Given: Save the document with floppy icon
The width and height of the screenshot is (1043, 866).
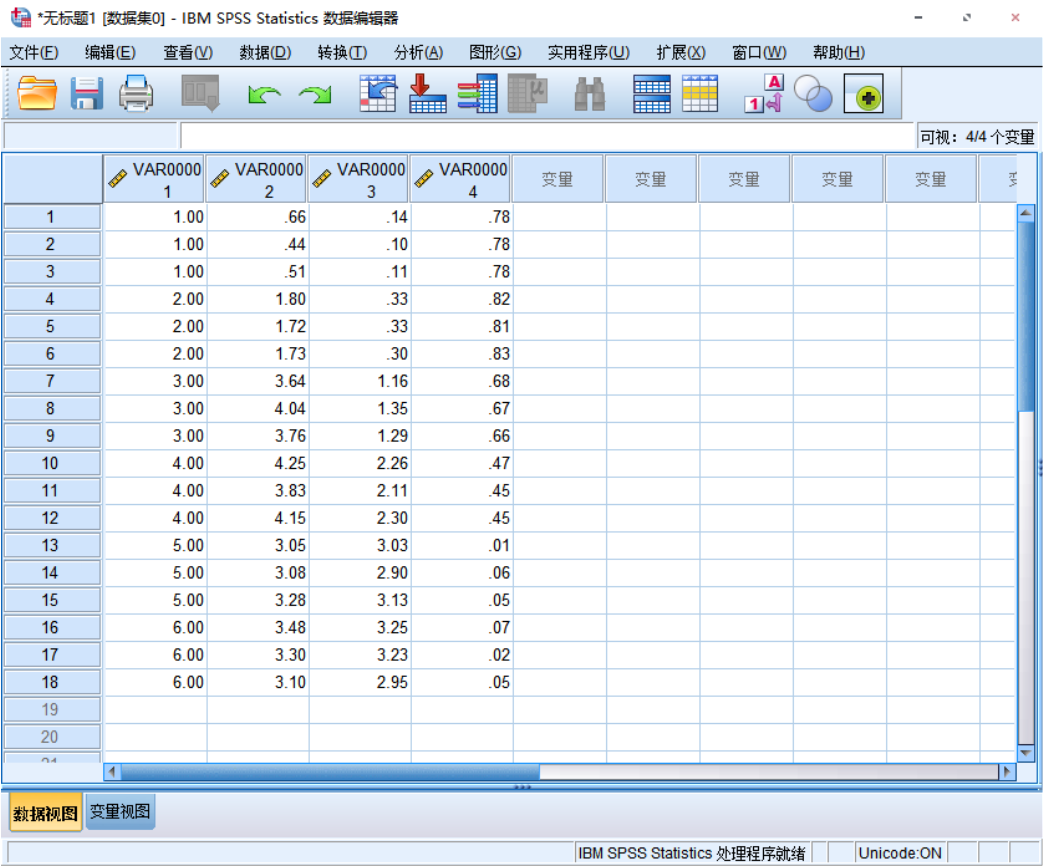Looking at the screenshot, I should click(87, 93).
